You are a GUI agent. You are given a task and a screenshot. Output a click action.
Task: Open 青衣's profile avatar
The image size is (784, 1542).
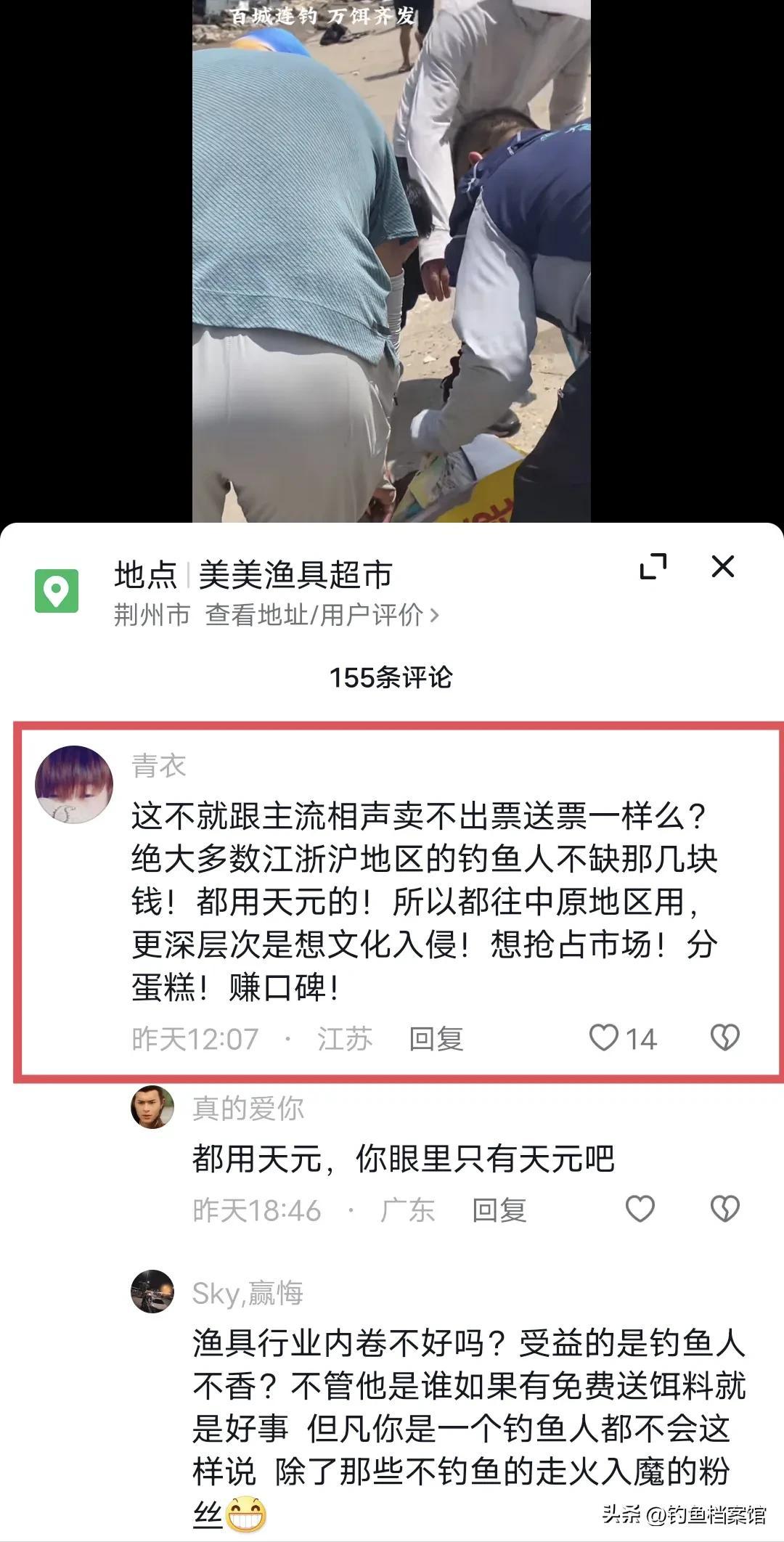point(74,785)
